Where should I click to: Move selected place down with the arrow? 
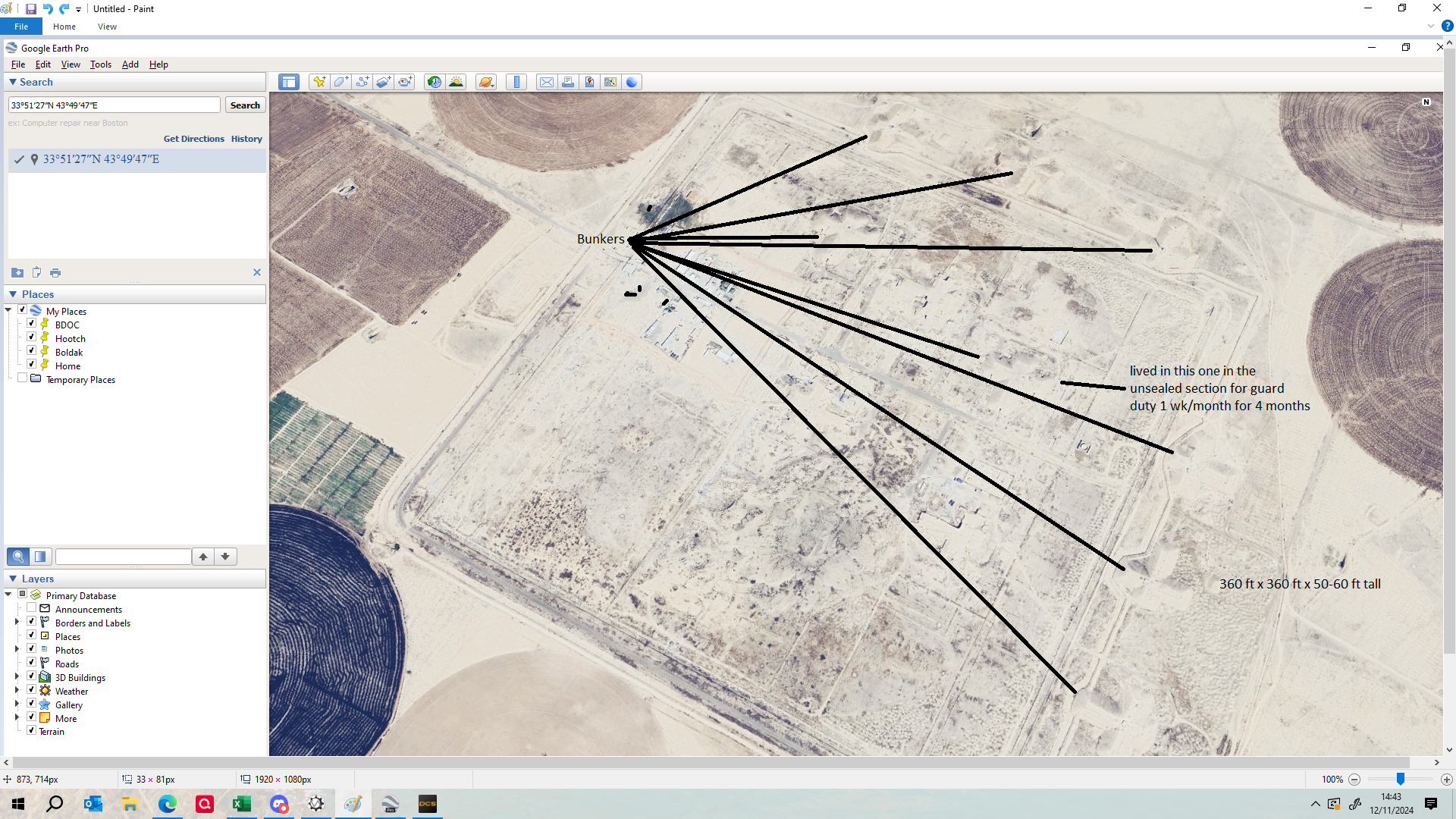pos(225,557)
